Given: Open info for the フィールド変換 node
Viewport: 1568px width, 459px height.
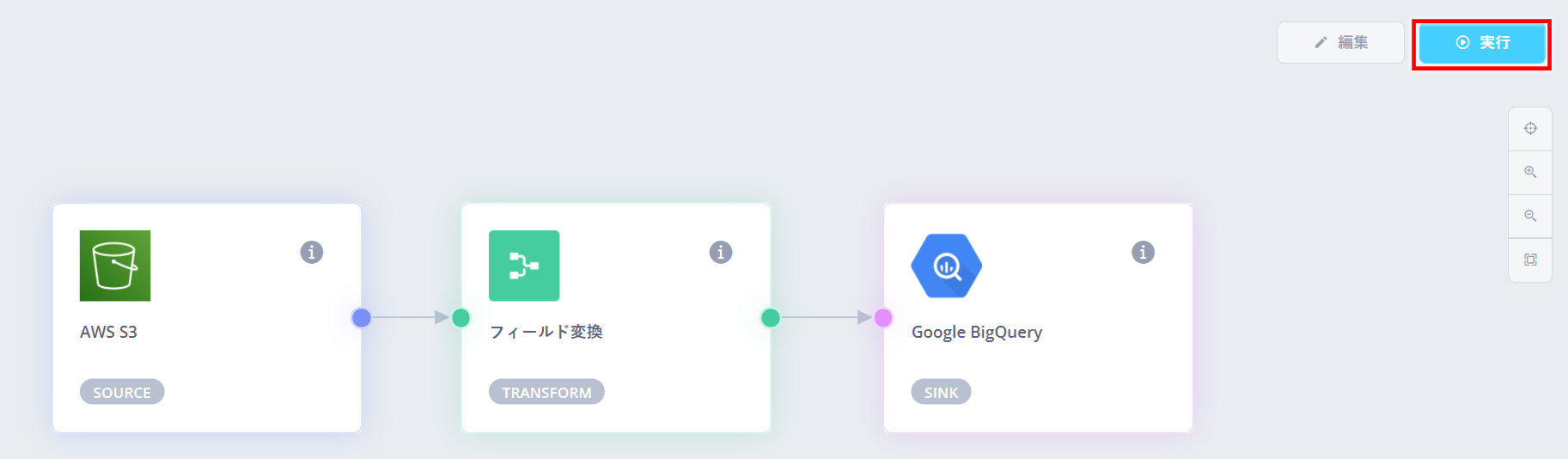Looking at the screenshot, I should tap(721, 252).
